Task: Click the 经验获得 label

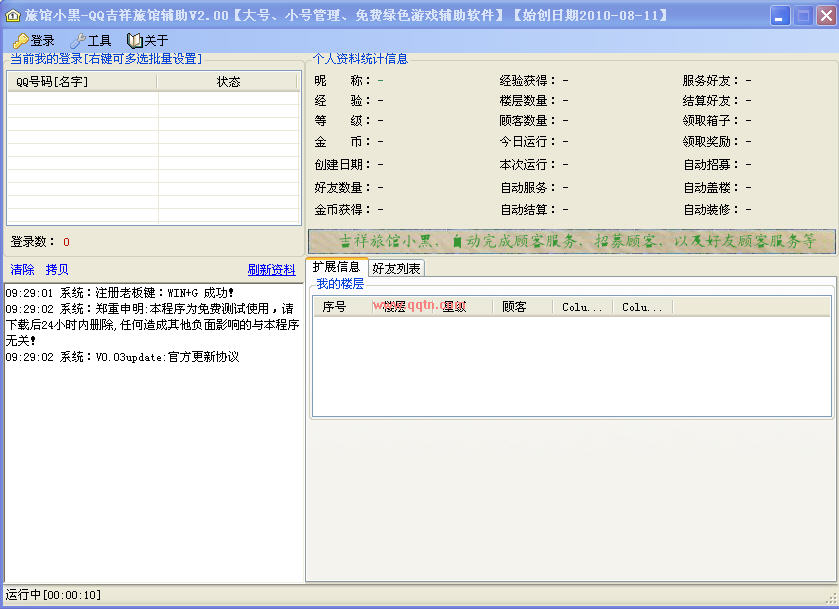Action: pyautogui.click(x=527, y=80)
